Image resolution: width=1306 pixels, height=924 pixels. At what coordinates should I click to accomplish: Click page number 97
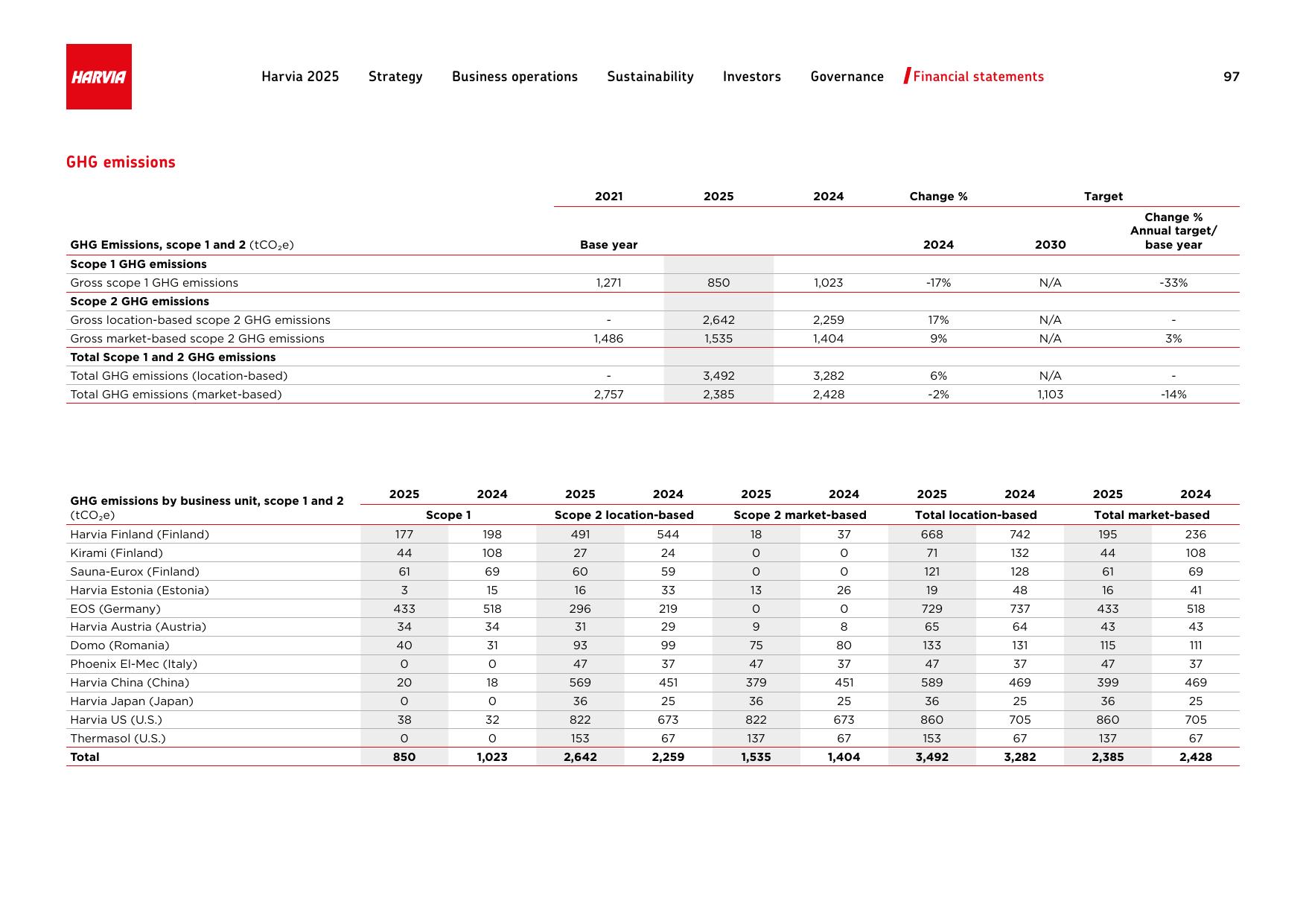click(1232, 77)
